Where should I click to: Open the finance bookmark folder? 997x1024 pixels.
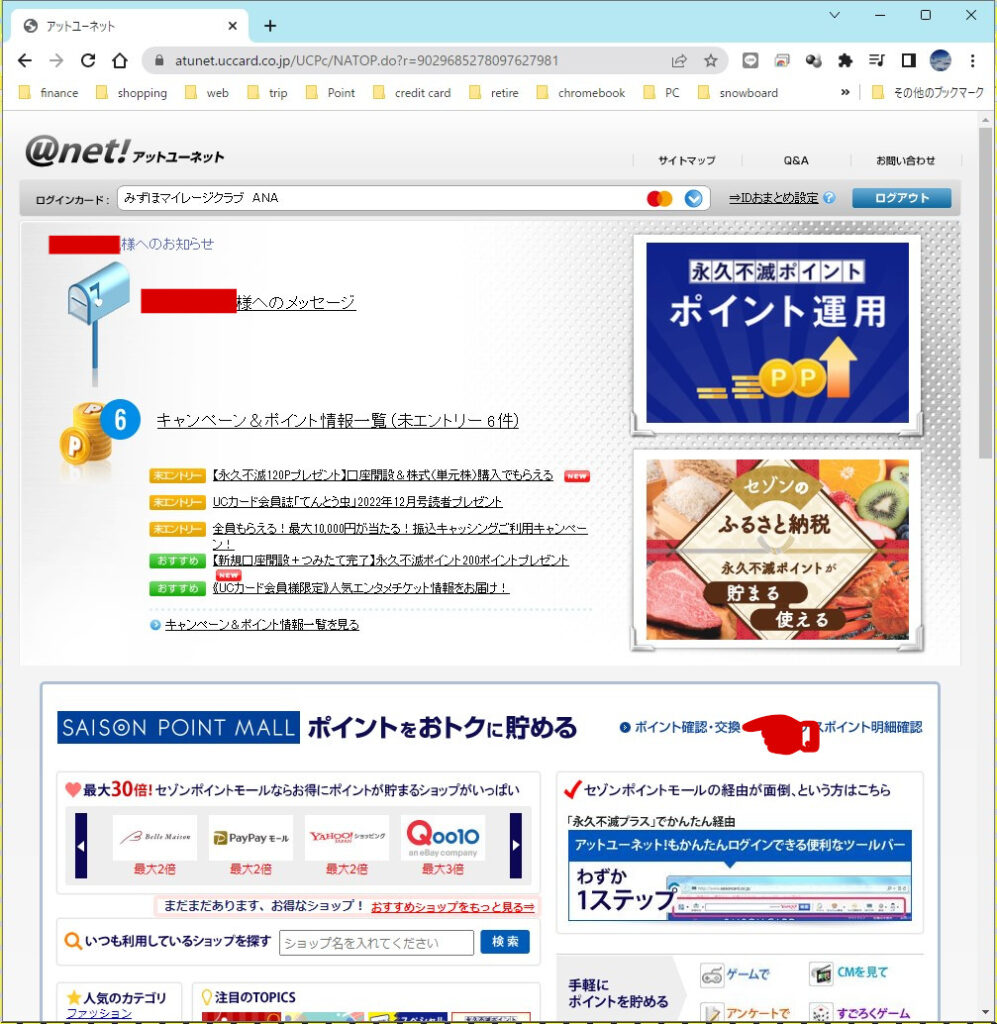tap(49, 93)
